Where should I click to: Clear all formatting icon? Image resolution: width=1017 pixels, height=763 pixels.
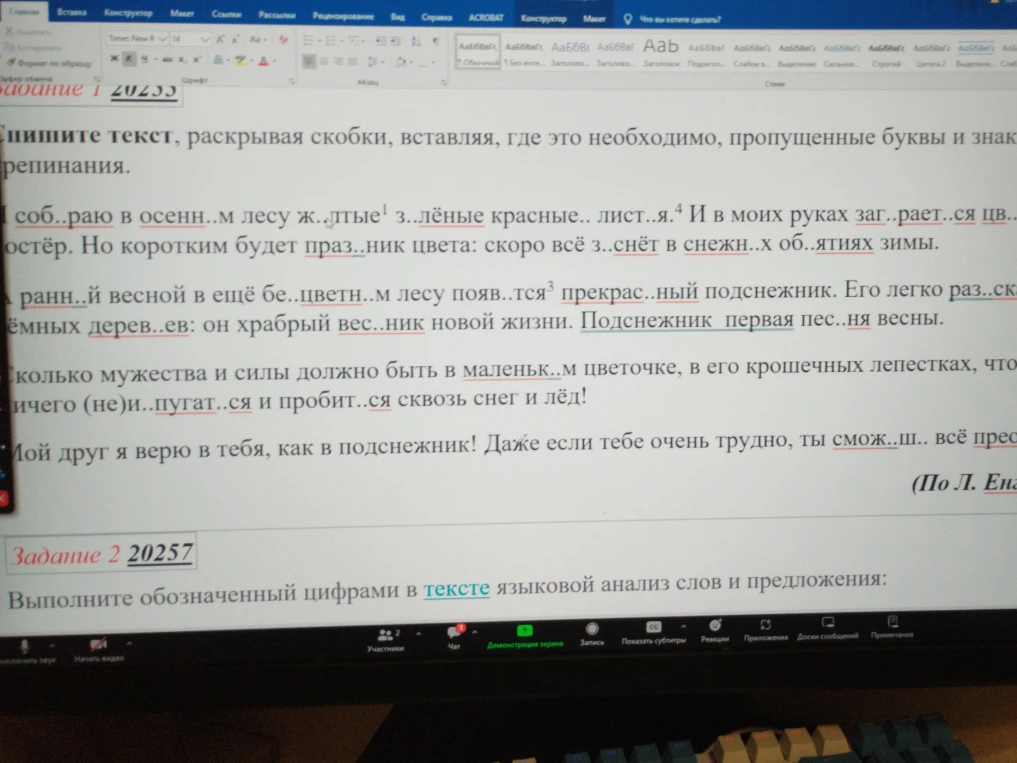coord(283,40)
